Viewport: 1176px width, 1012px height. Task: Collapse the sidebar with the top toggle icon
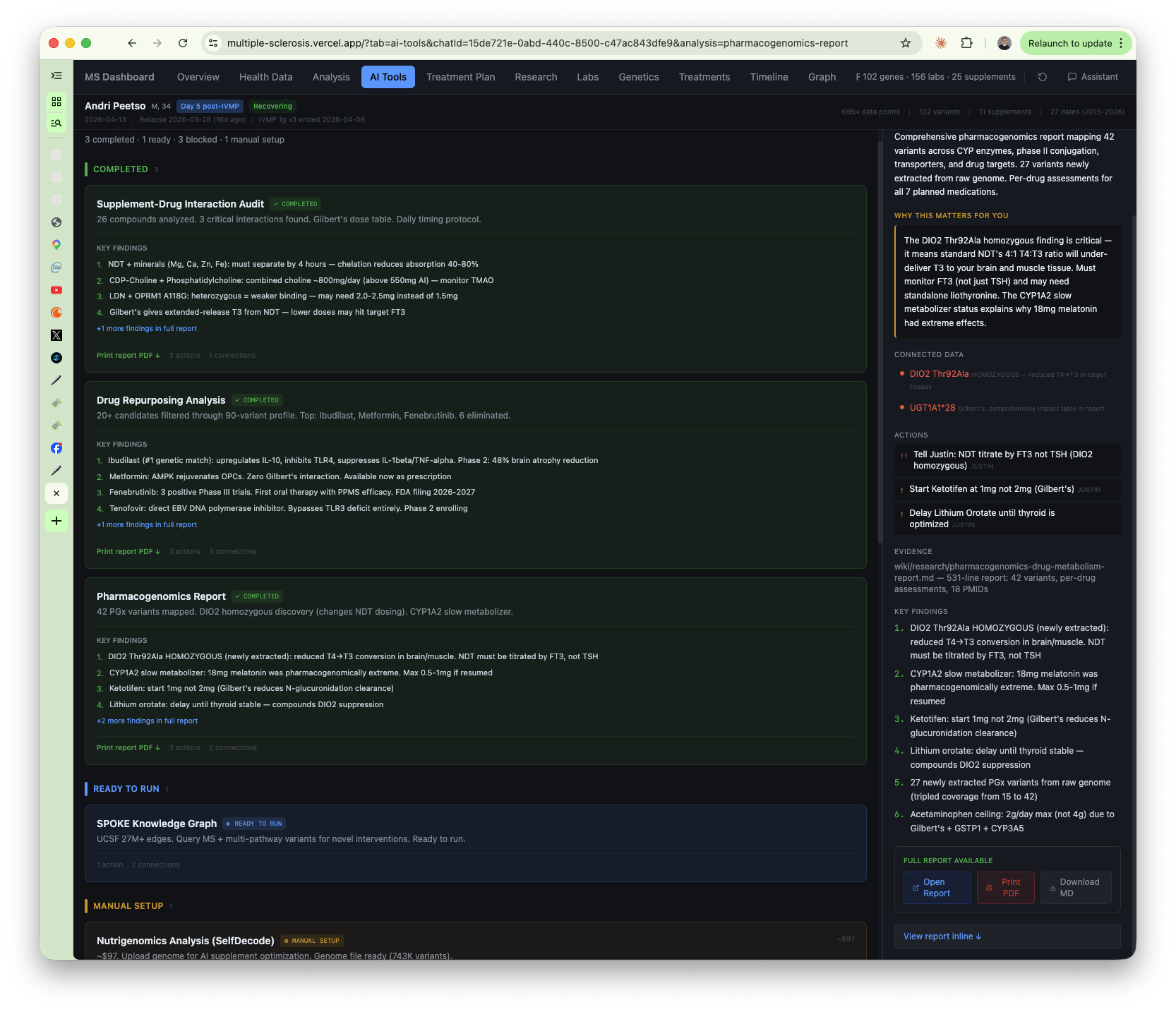click(x=56, y=76)
